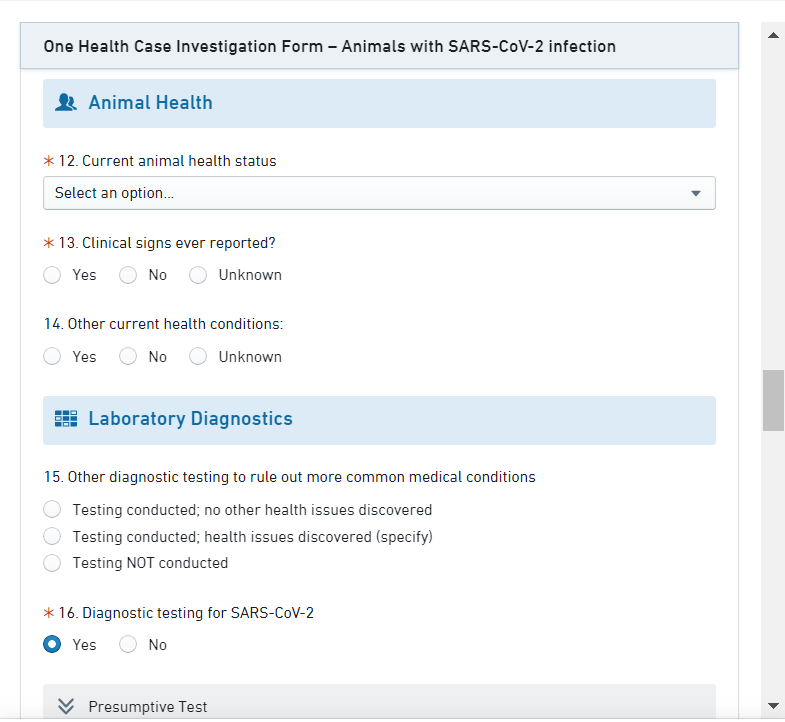The image size is (785, 722).
Task: Click the vertical scrollbar thumb
Action: [x=773, y=400]
